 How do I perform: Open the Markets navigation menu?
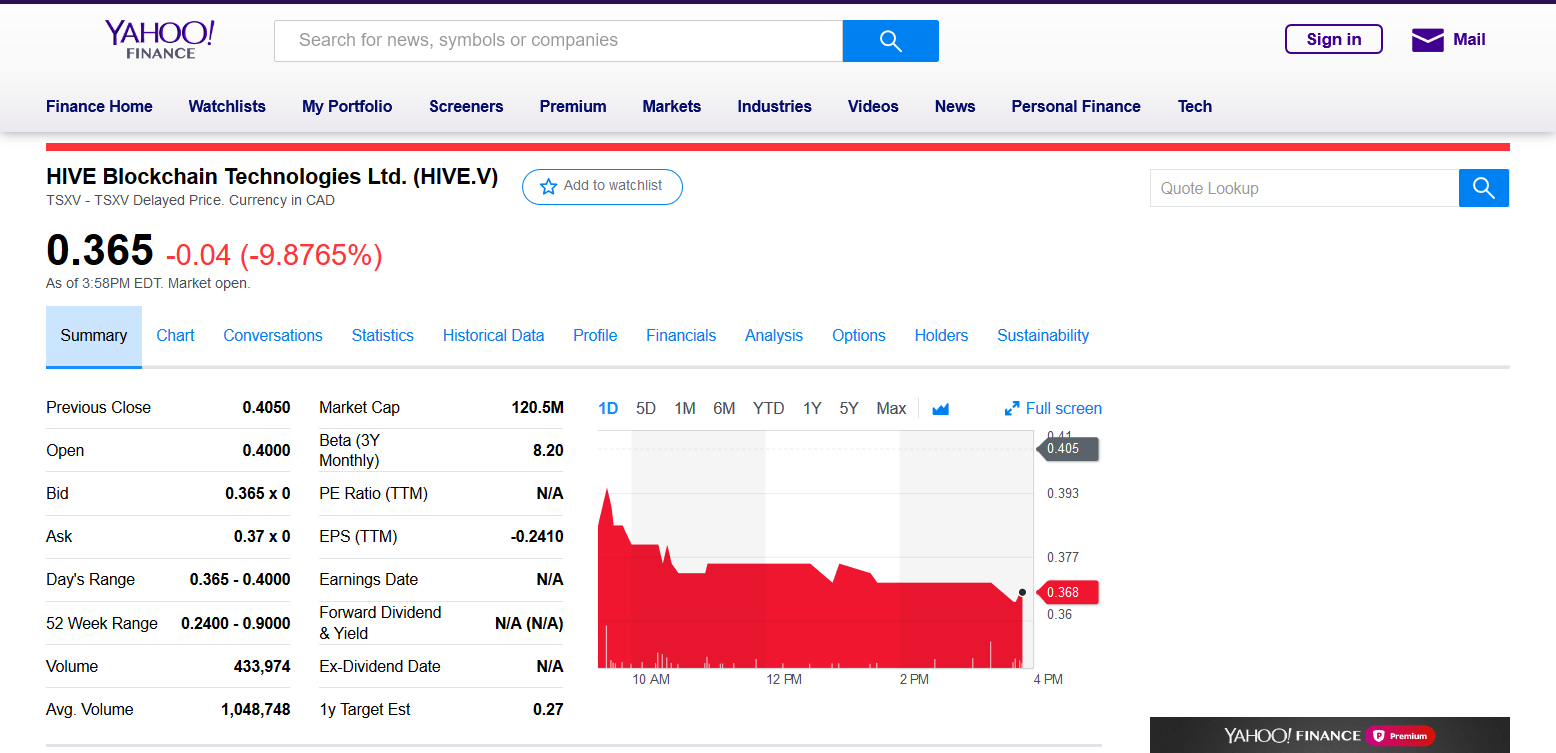point(671,106)
